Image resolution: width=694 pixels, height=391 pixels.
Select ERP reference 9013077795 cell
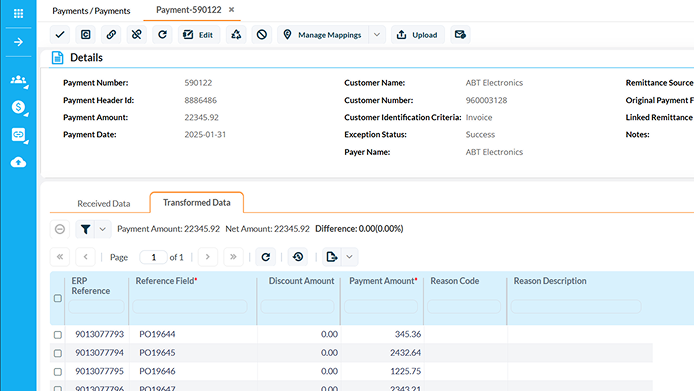(100, 372)
